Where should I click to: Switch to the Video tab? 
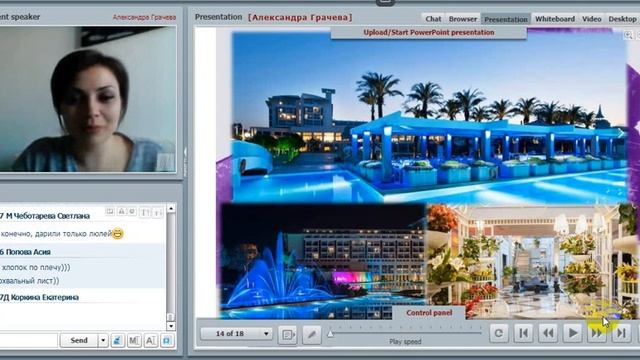coord(591,19)
